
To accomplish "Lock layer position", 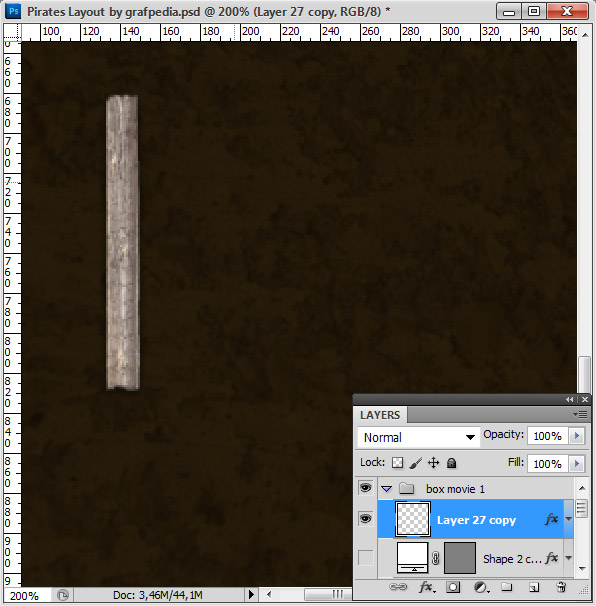I will [433, 463].
